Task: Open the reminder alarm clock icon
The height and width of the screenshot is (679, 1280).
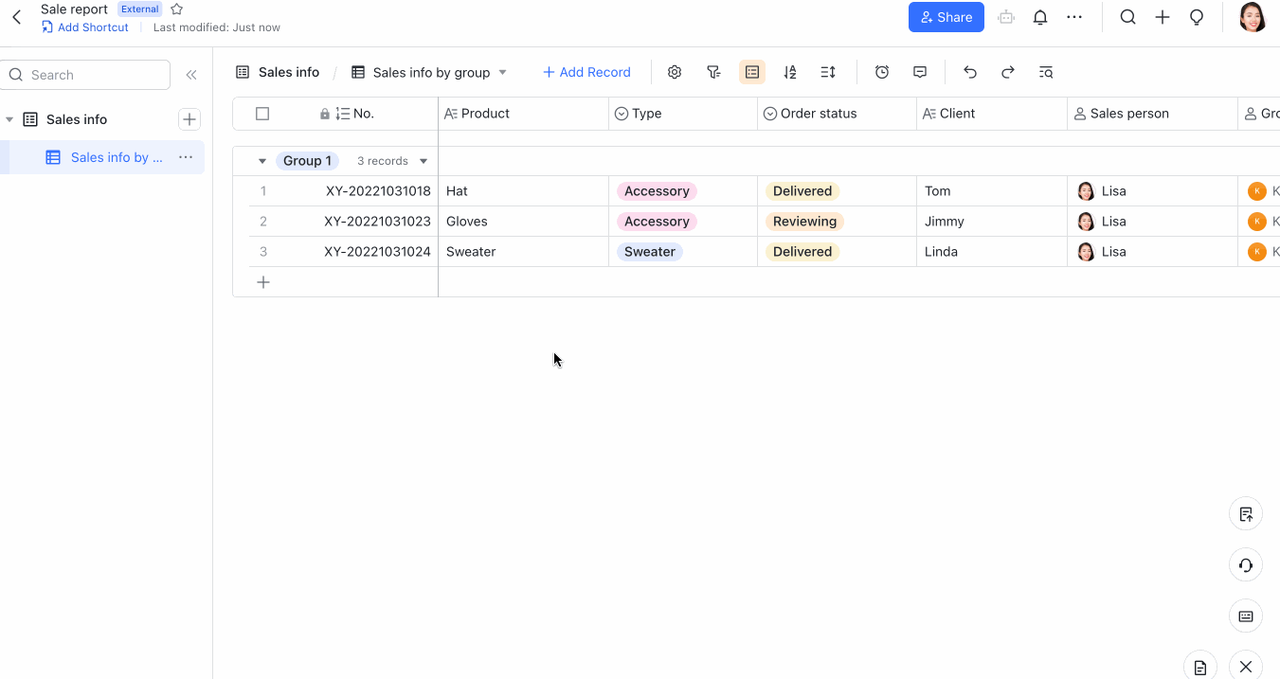Action: 882,72
